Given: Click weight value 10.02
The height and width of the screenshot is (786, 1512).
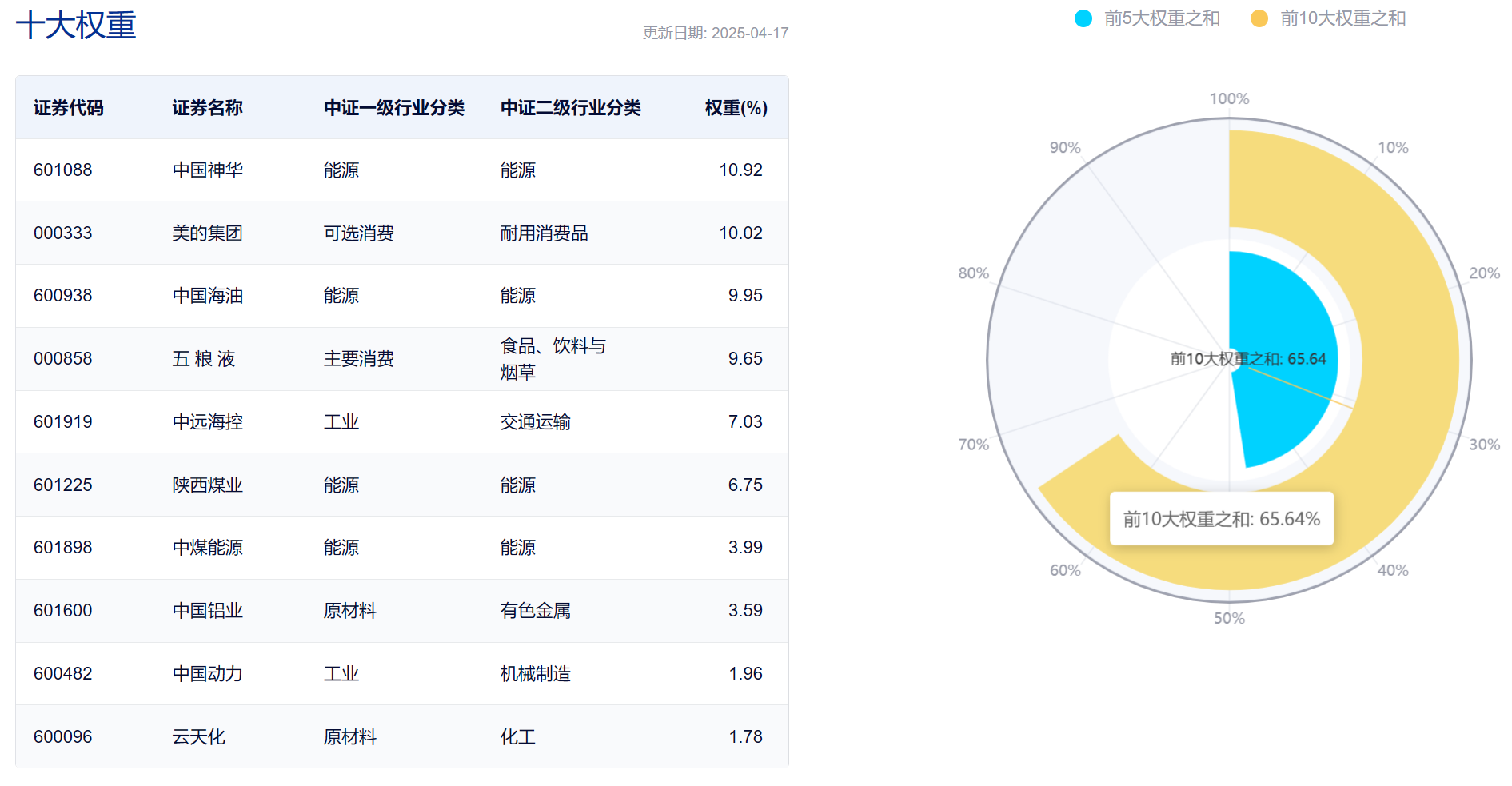Looking at the screenshot, I should (x=741, y=233).
